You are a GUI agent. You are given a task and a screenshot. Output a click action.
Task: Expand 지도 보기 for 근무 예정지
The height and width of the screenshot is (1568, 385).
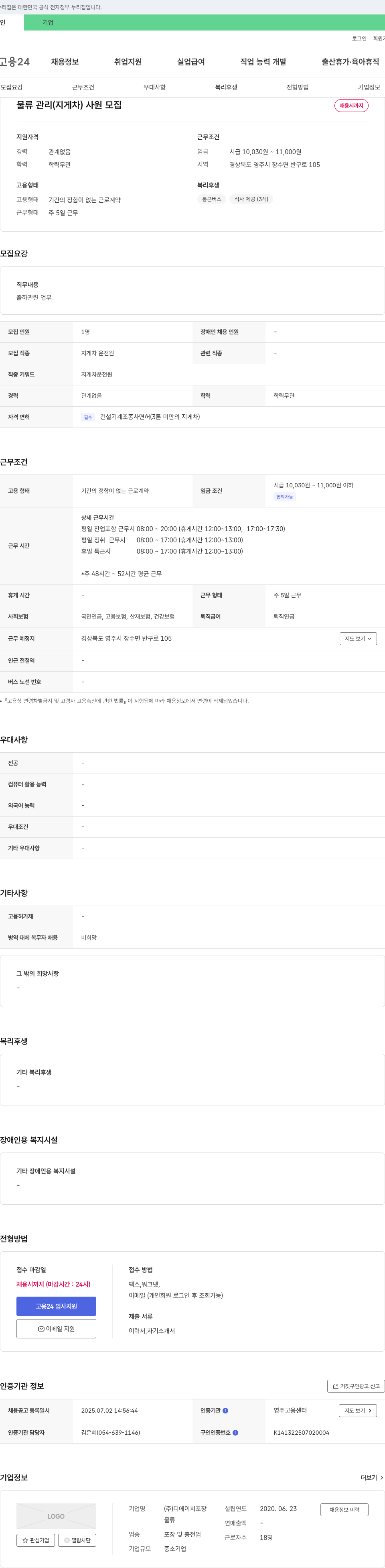tap(358, 639)
